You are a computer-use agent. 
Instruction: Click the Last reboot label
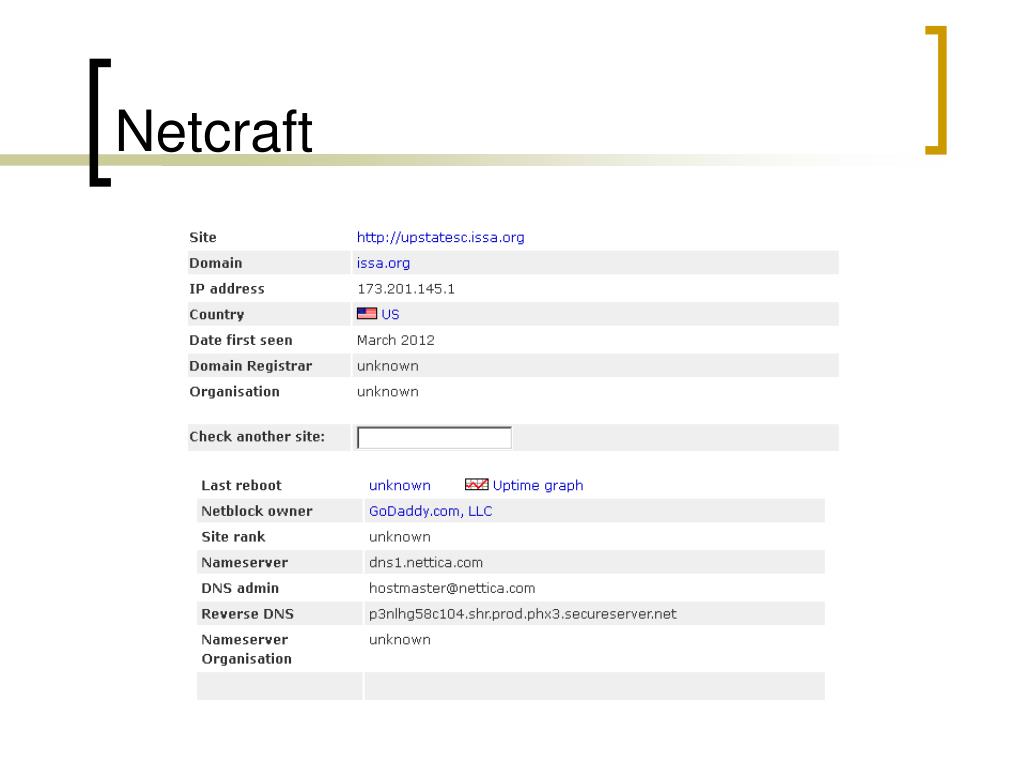pos(241,485)
